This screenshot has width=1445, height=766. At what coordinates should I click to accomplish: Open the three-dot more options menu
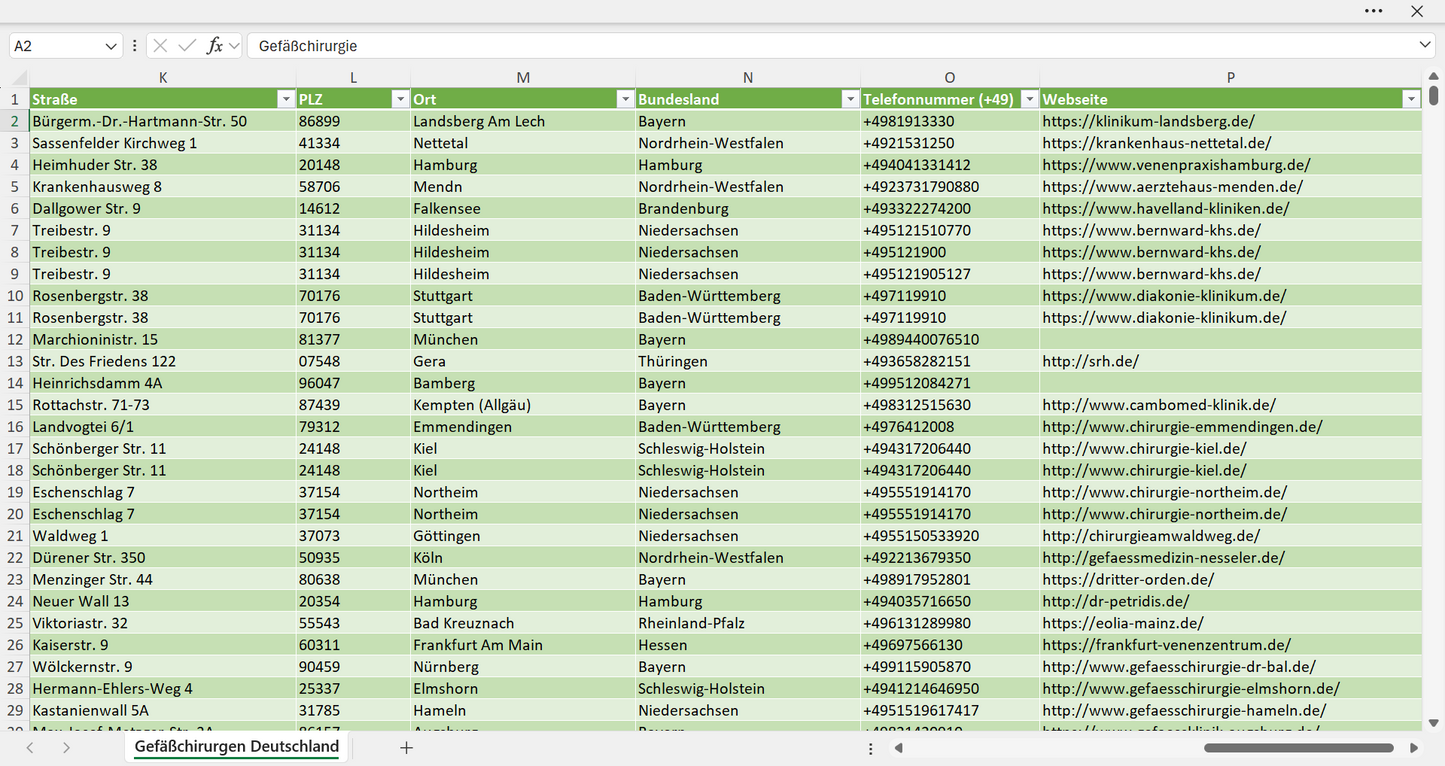pyautogui.click(x=1373, y=11)
